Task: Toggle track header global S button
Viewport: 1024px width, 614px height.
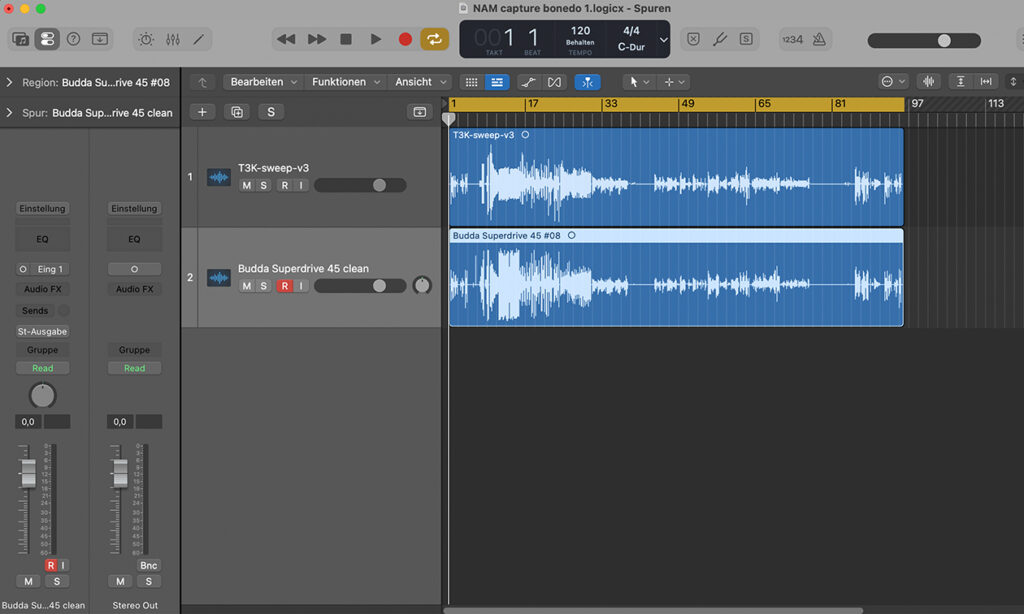Action: click(271, 112)
